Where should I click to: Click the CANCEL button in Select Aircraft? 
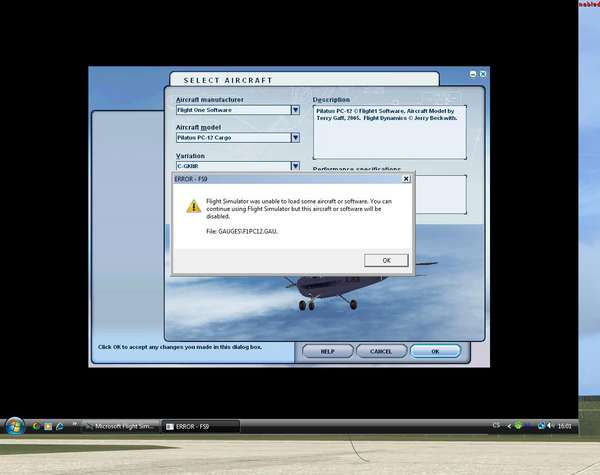tap(381, 351)
